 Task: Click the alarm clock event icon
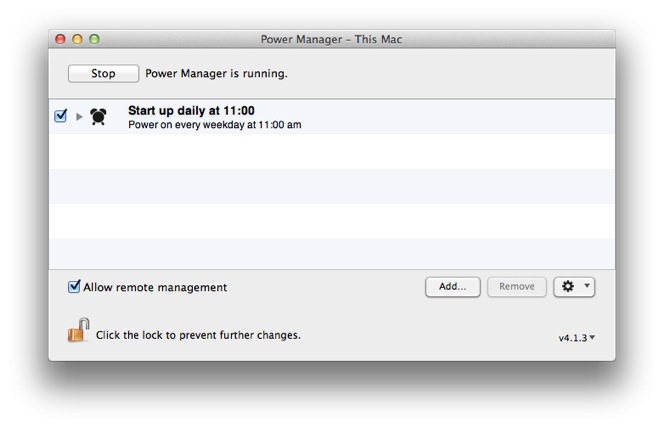point(98,117)
